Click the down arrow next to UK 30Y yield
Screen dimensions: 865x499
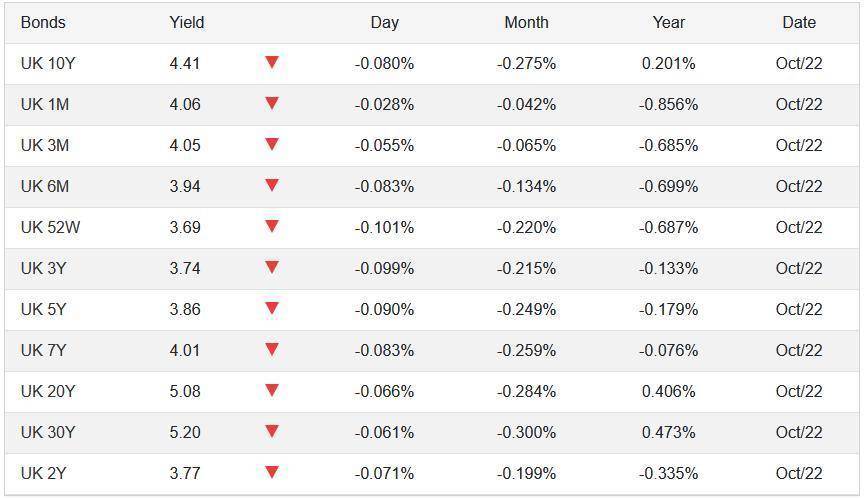click(x=271, y=432)
